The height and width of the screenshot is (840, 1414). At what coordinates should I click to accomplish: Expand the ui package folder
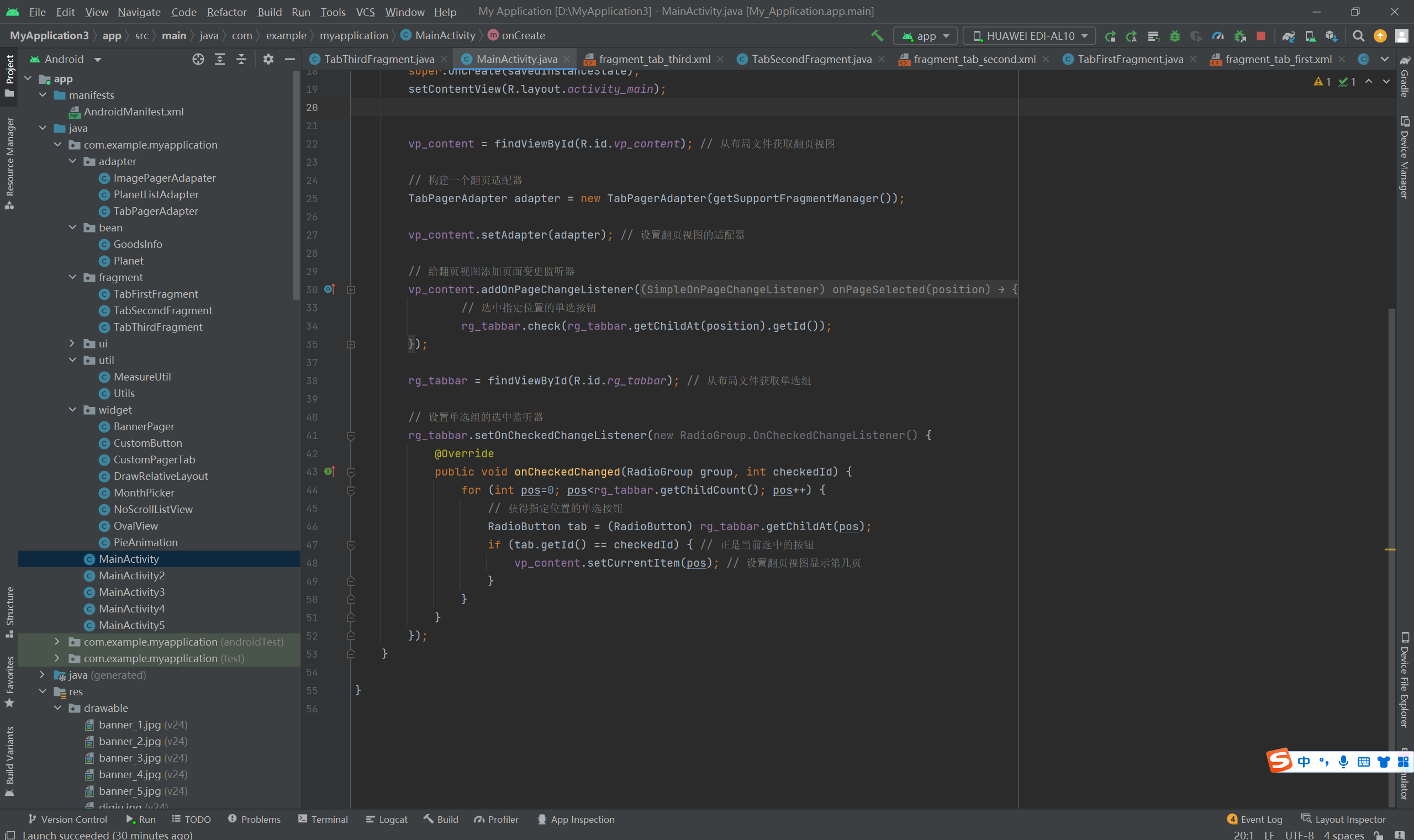pyautogui.click(x=72, y=343)
